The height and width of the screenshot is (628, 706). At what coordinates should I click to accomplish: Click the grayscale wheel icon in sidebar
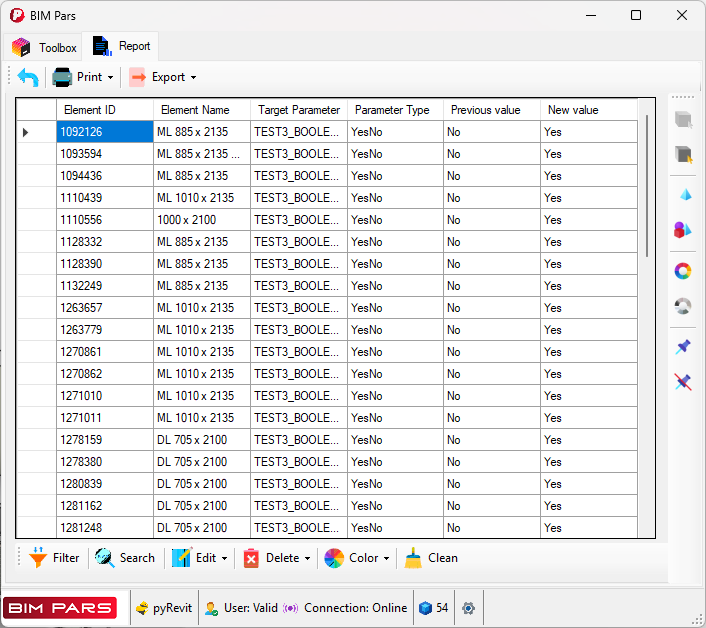point(683,306)
